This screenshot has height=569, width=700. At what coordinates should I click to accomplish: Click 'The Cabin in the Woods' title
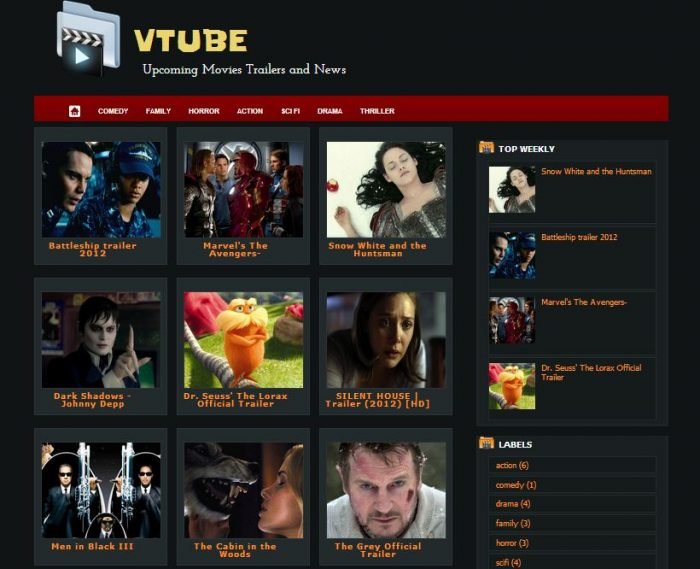[235, 550]
